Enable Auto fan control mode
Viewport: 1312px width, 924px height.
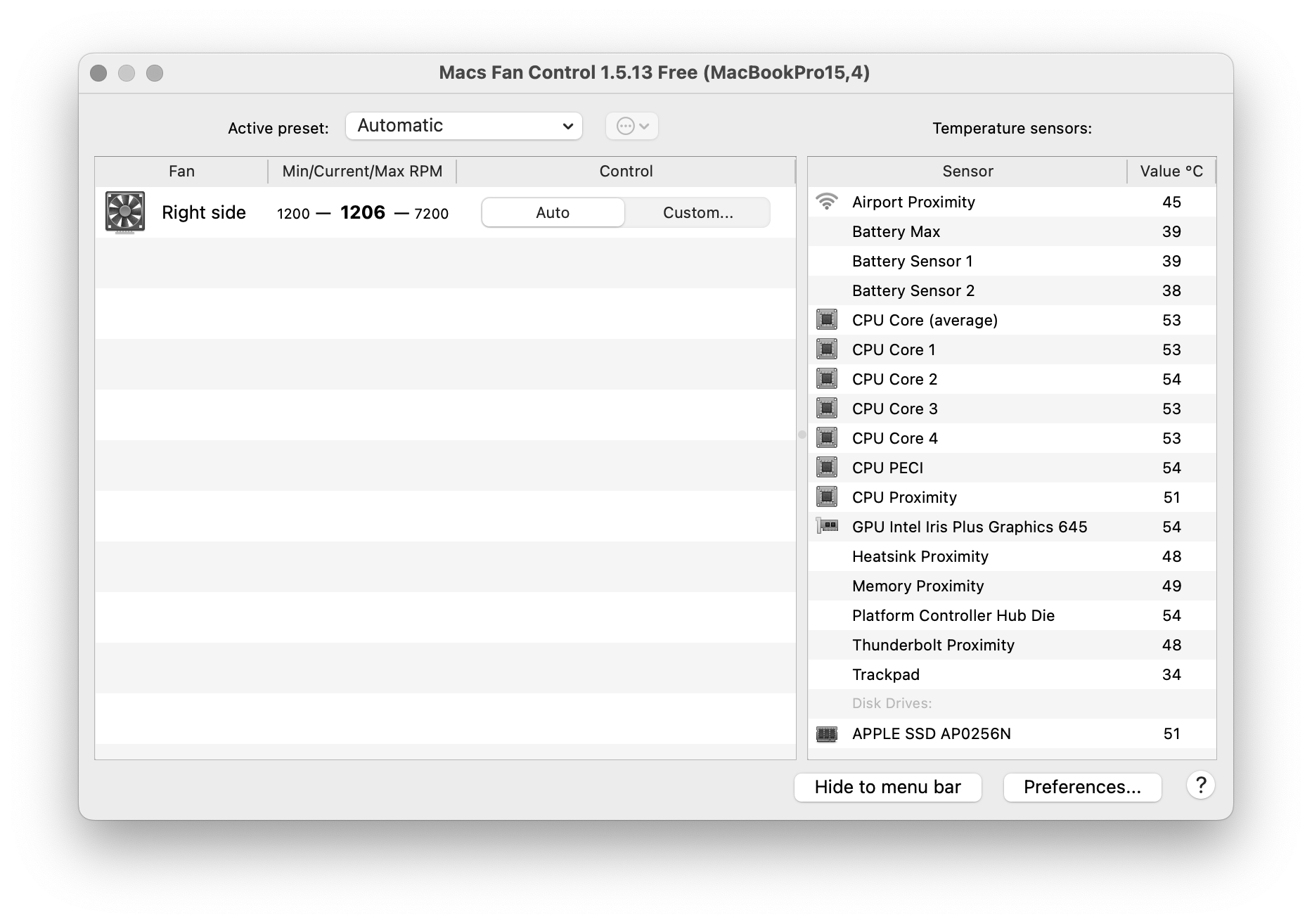pos(553,212)
